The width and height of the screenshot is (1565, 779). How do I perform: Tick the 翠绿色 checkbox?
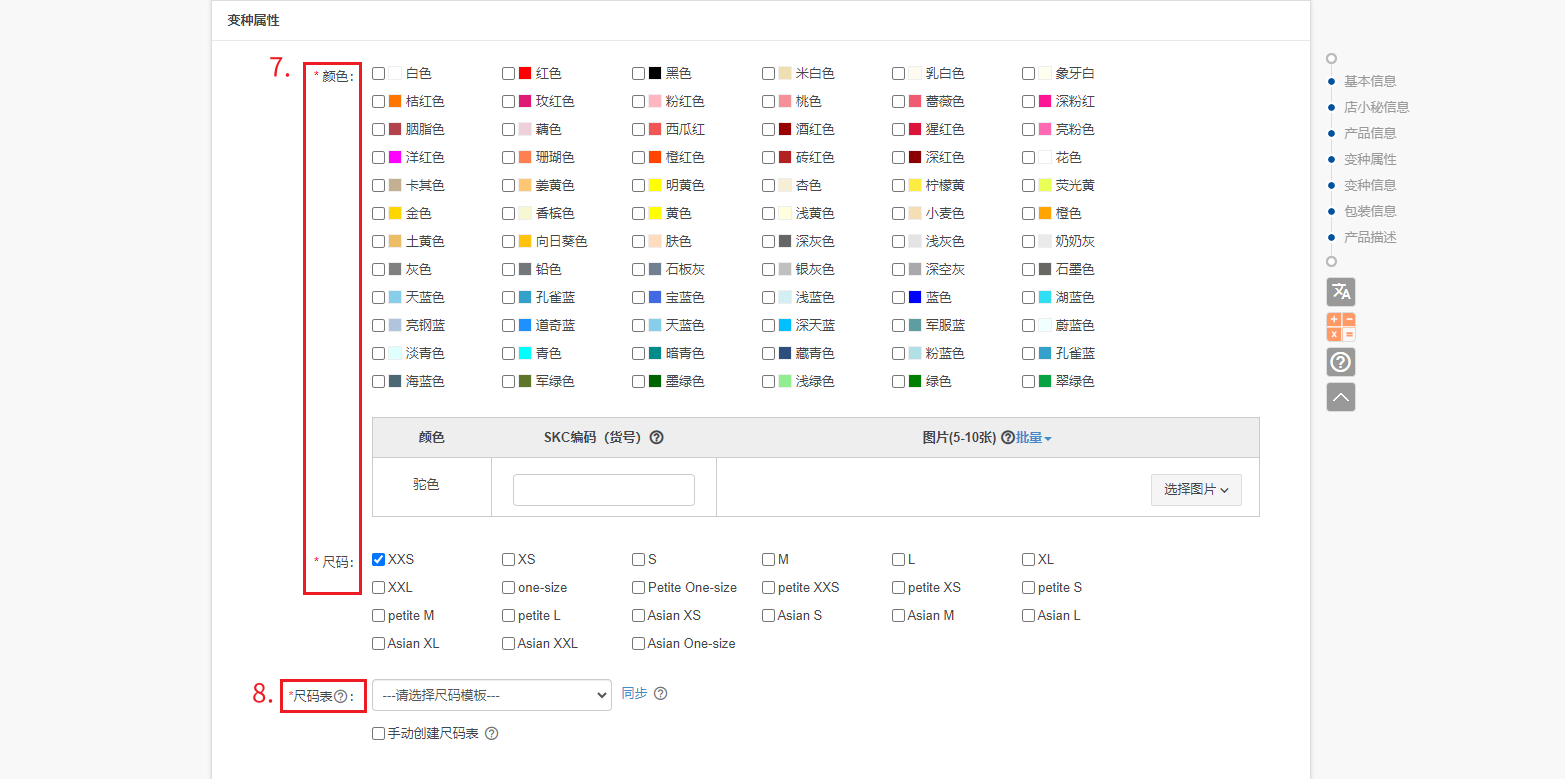point(1028,381)
